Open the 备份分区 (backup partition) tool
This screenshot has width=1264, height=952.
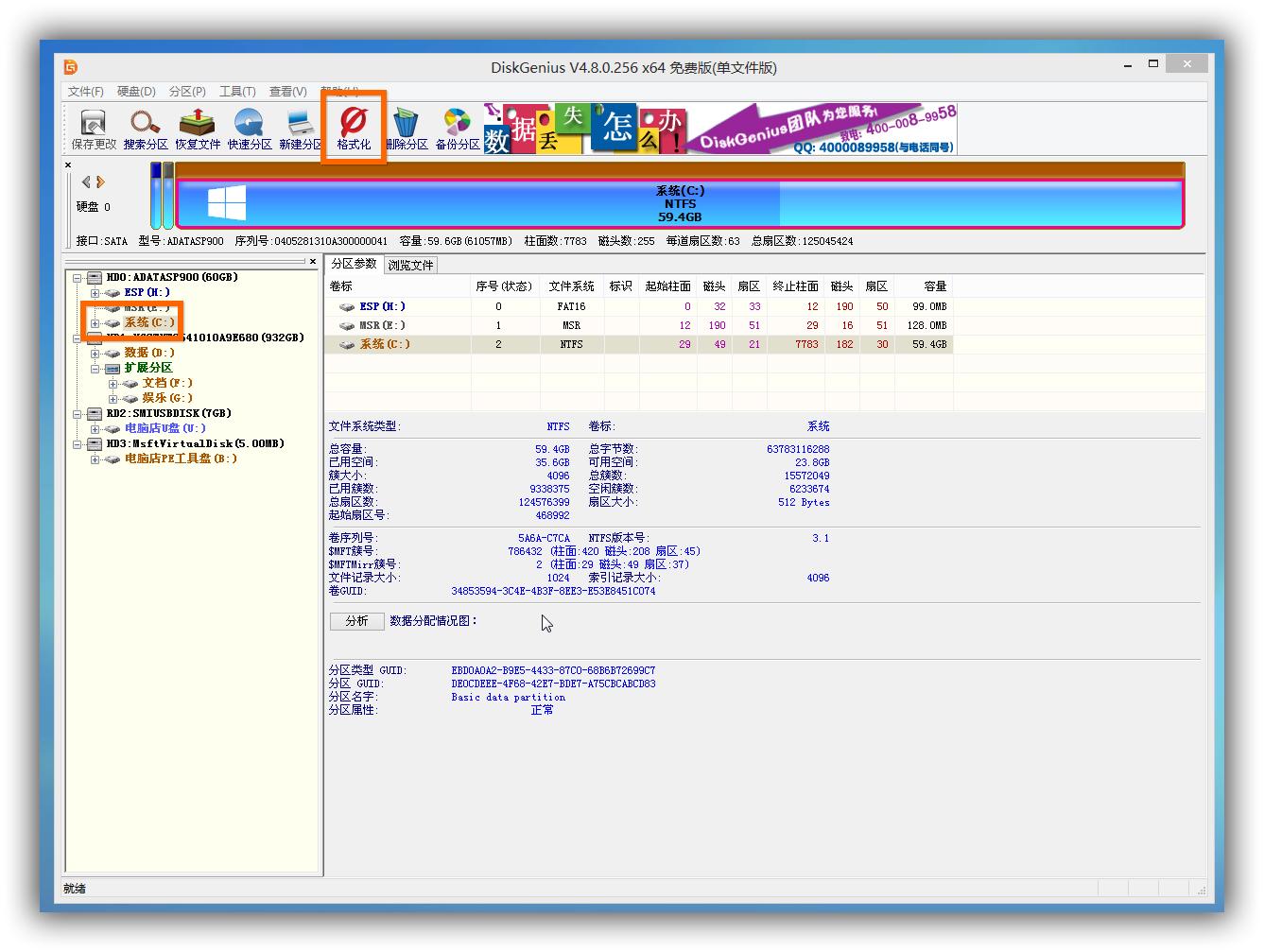click(x=457, y=129)
